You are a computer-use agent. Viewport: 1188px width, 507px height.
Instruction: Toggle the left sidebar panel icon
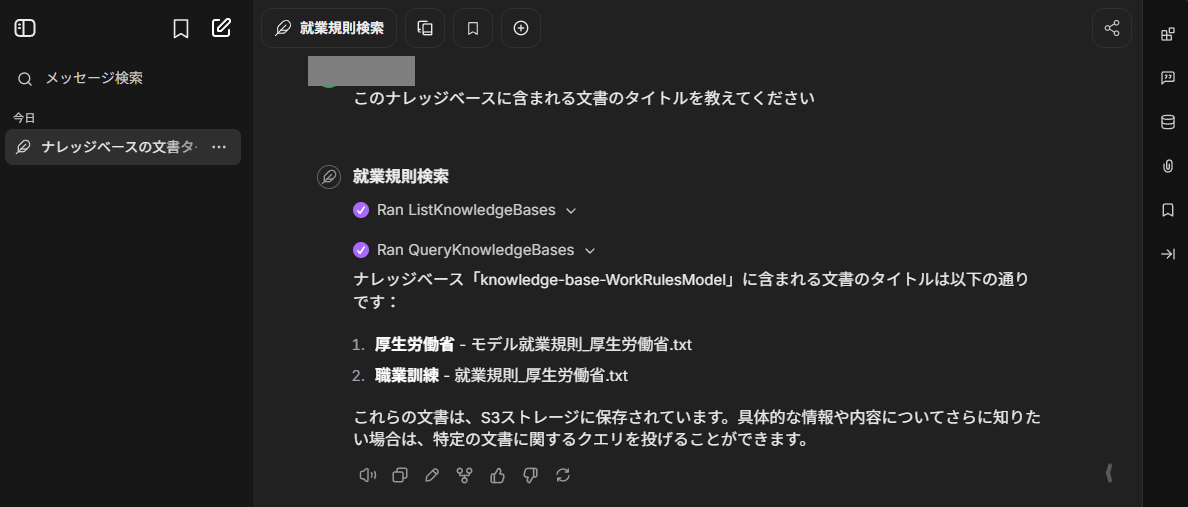[x=25, y=28]
